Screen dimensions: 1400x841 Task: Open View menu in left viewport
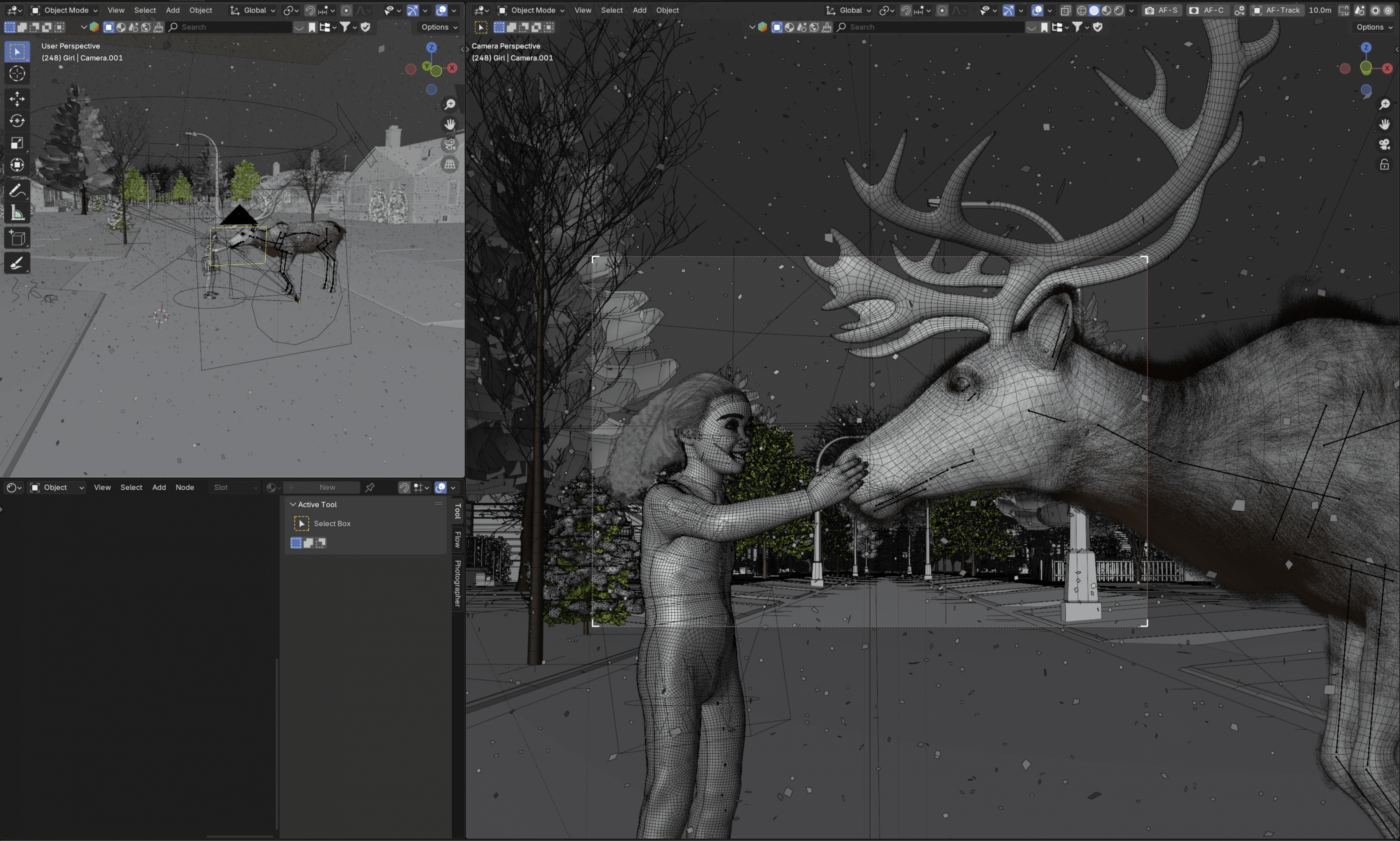coord(116,10)
